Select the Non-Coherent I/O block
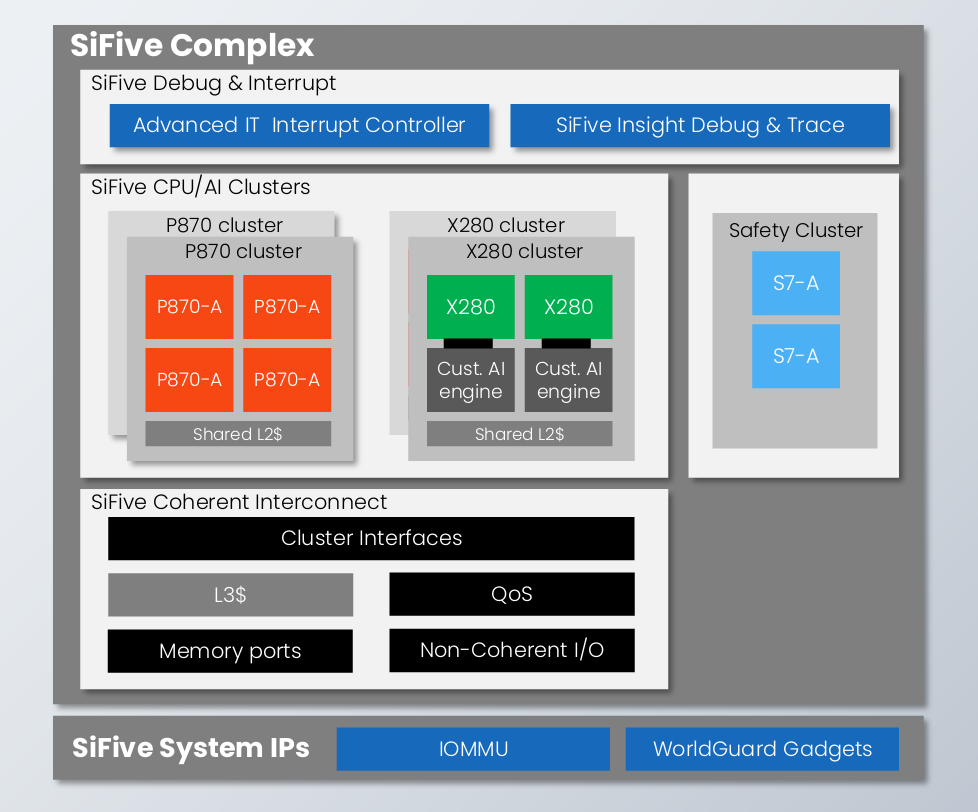 click(x=511, y=650)
